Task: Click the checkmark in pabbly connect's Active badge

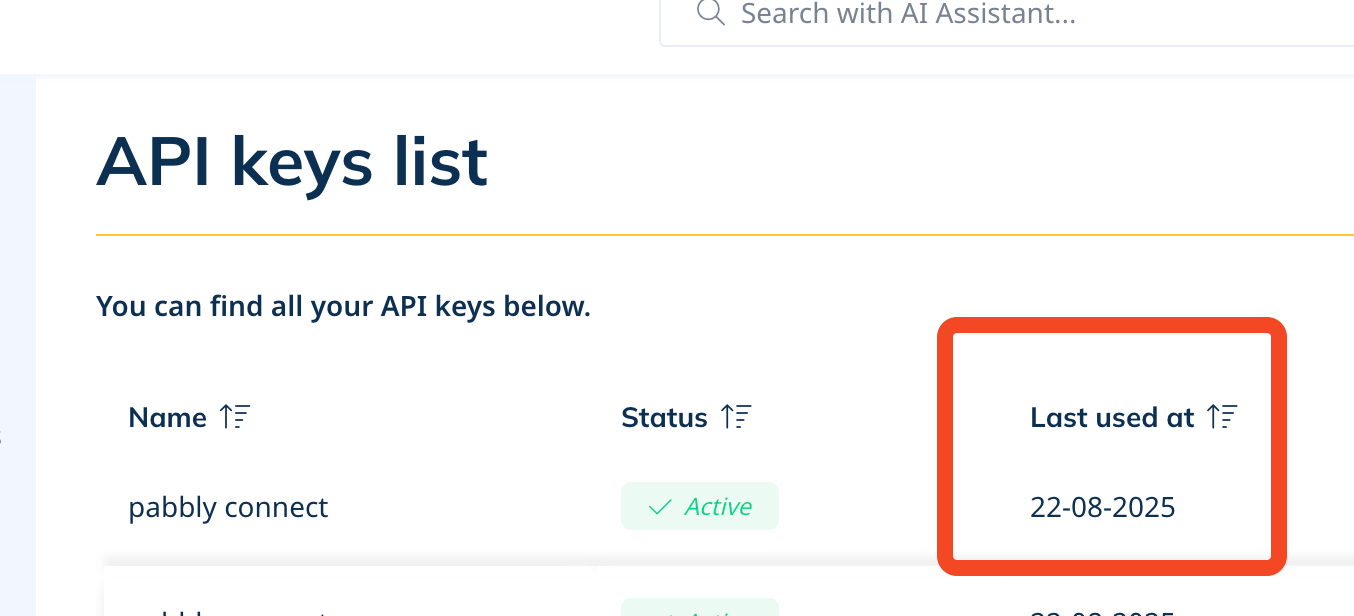Action: (x=660, y=507)
